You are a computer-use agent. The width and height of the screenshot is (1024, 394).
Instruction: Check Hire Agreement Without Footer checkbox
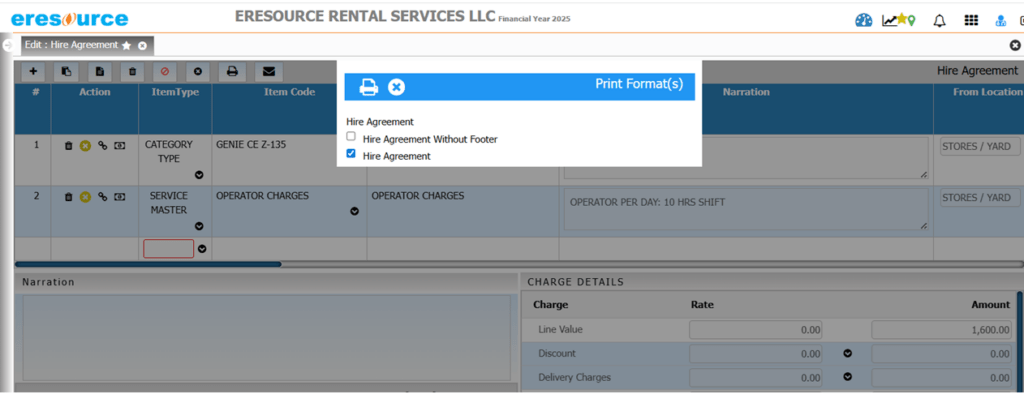[351, 137]
